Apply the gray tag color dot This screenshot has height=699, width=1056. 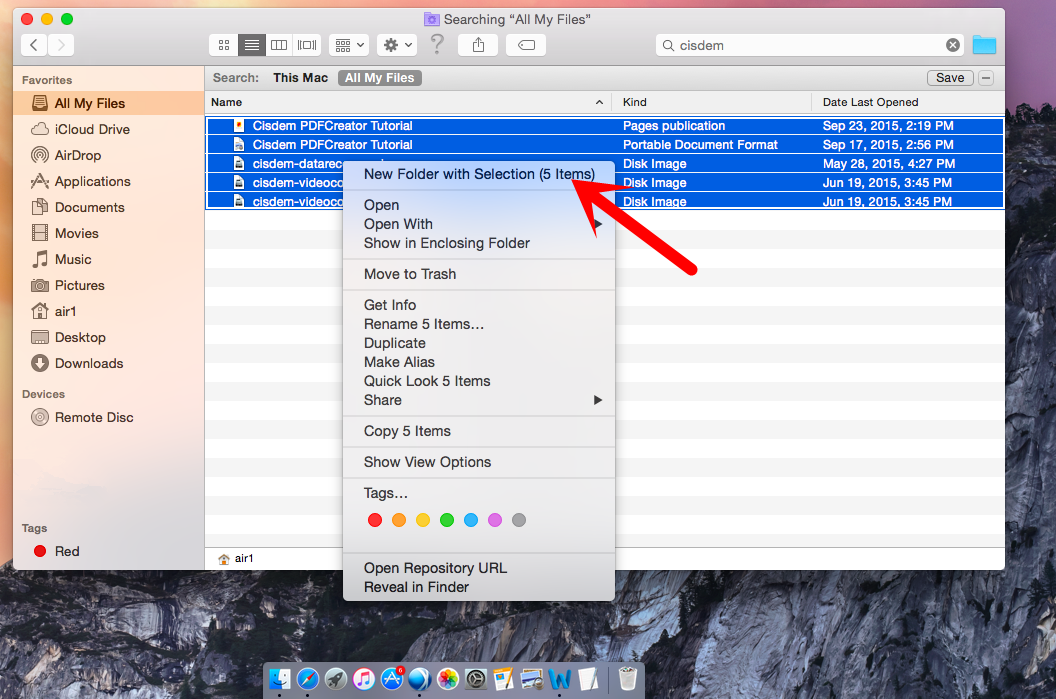coord(519,520)
